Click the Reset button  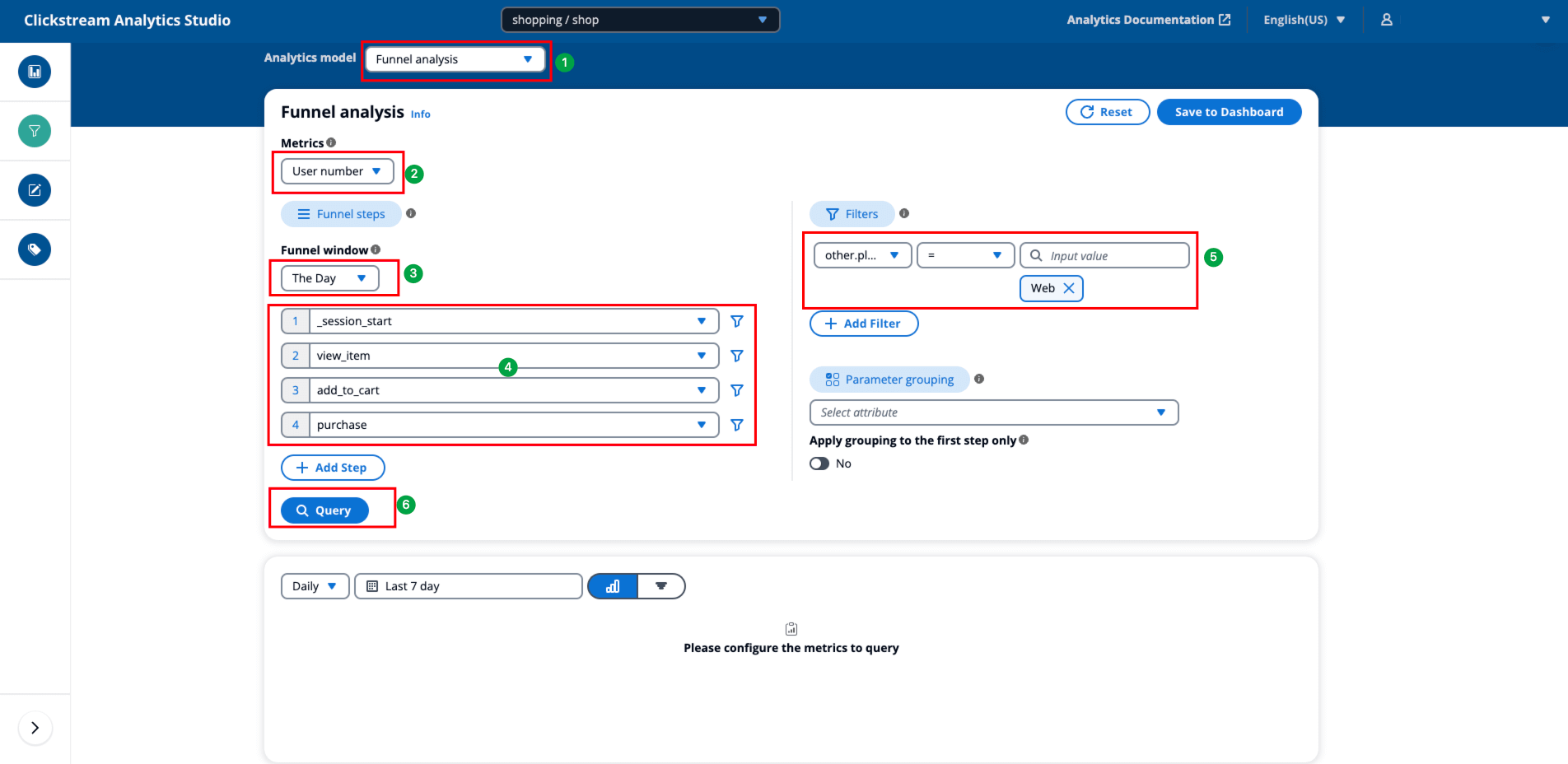point(1107,112)
